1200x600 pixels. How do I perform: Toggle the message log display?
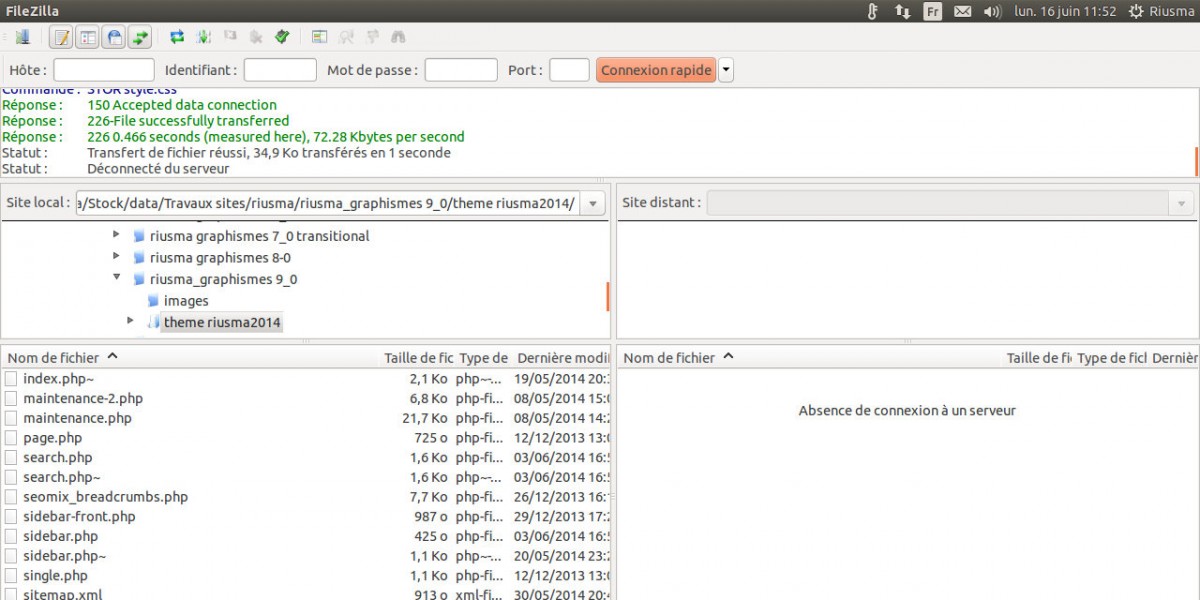coord(61,38)
